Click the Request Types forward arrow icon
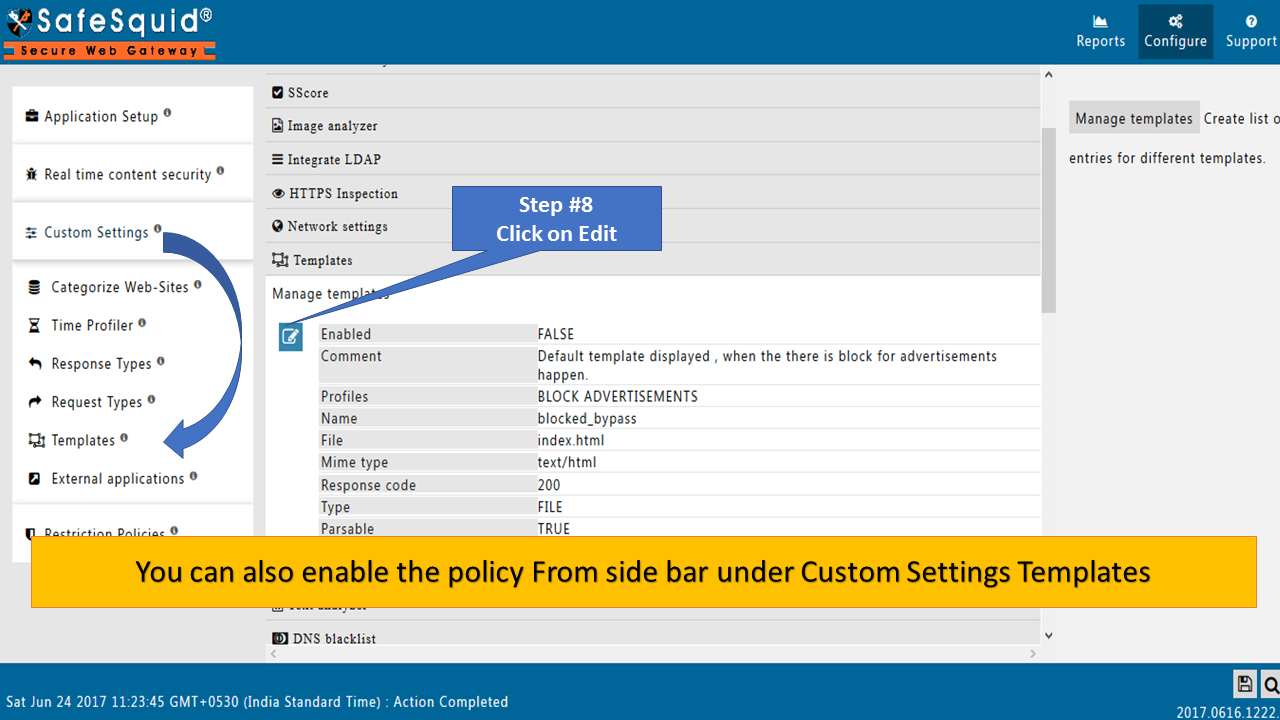Viewport: 1280px width, 720px height. 35,401
